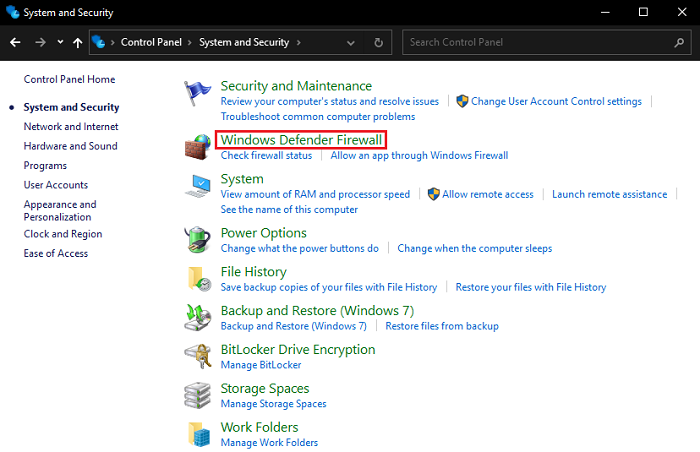Select Hardware and Sound category
Viewport: 700px width, 452px height.
tap(70, 146)
